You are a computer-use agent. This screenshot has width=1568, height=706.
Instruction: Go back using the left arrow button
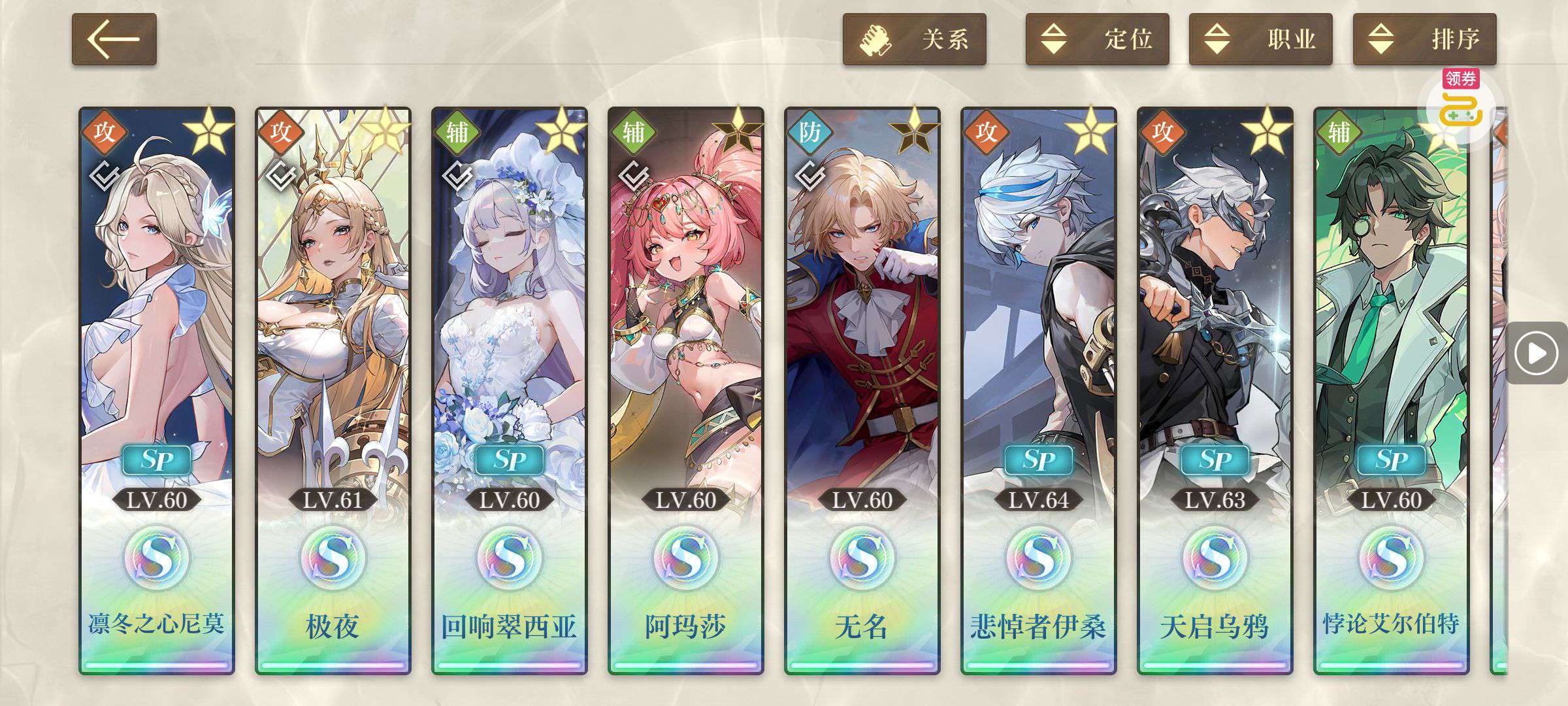114,39
